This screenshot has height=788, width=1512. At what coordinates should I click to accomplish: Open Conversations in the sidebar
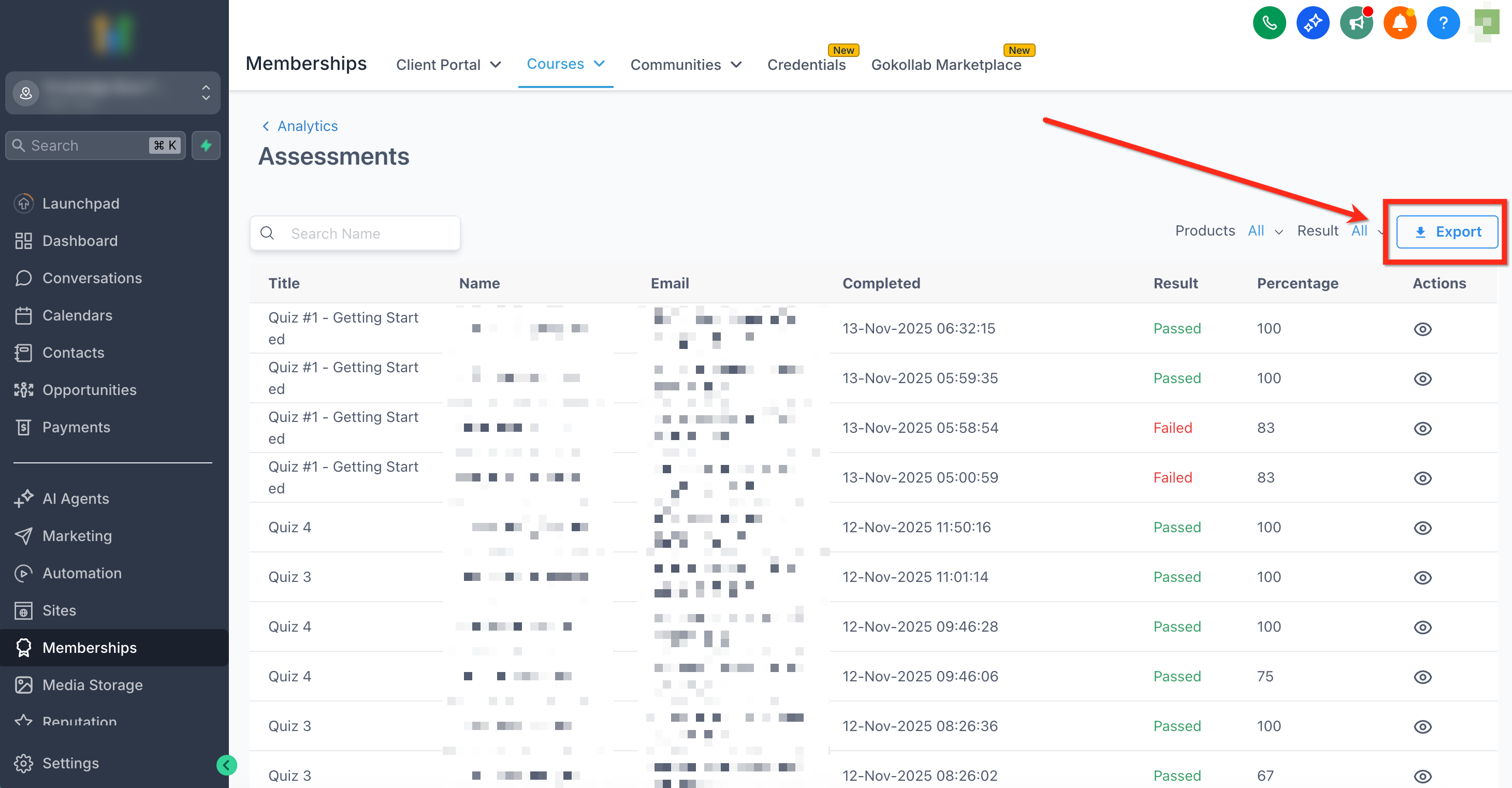[x=92, y=278]
